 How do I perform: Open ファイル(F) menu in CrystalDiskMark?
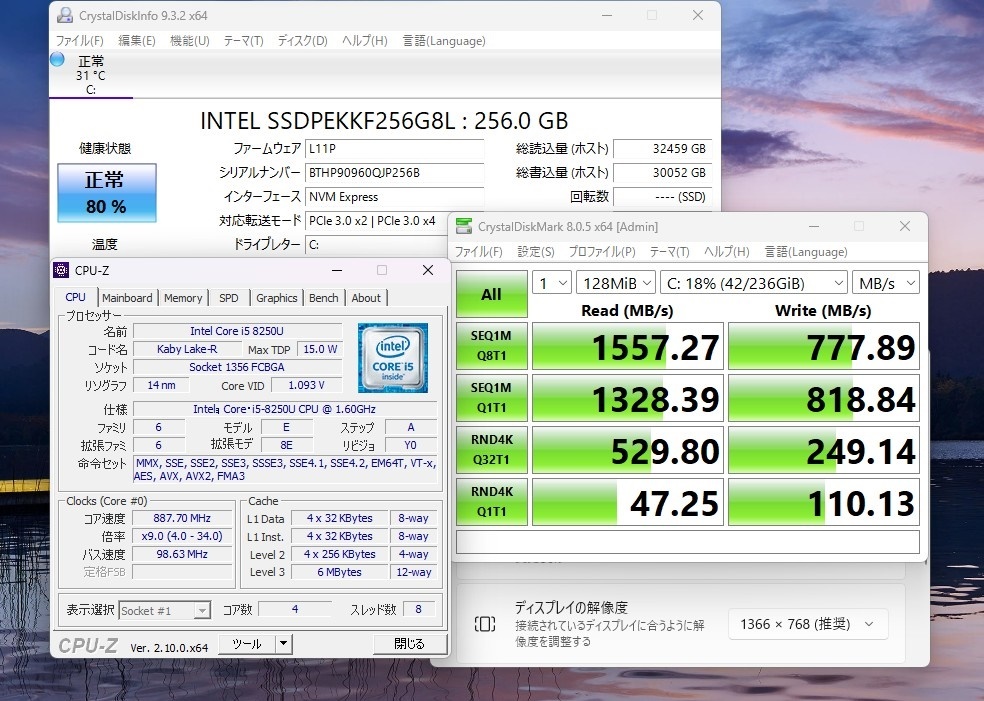coord(478,252)
